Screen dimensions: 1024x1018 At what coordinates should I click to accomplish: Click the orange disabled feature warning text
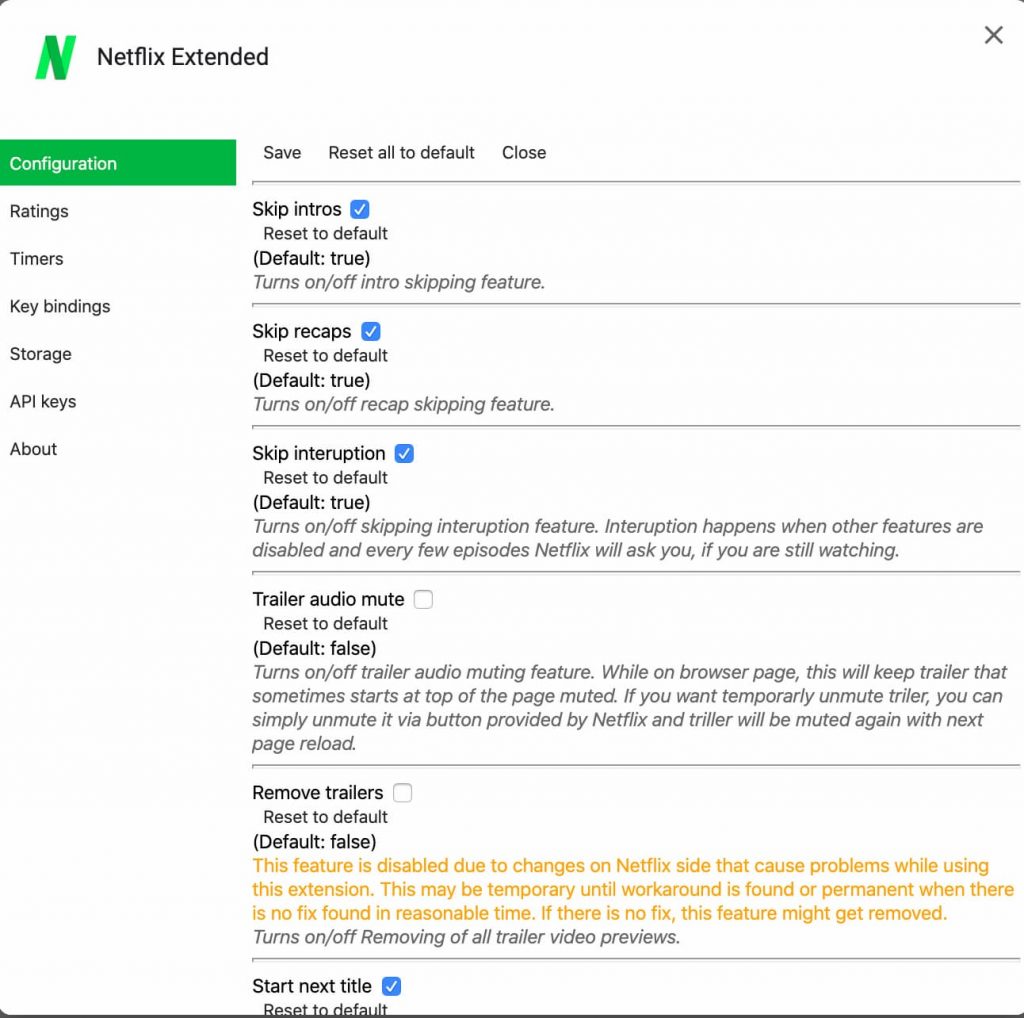(x=633, y=889)
